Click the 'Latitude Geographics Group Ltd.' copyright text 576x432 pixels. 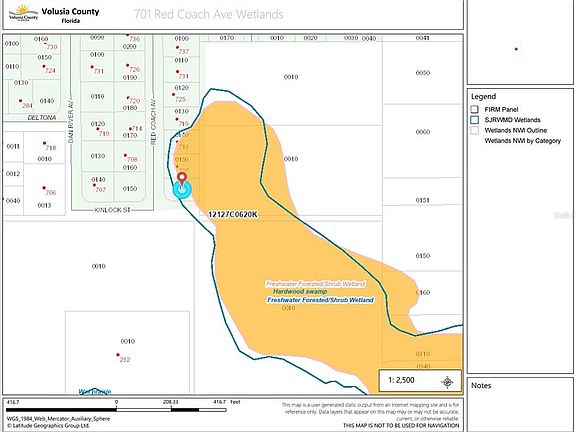[48, 426]
